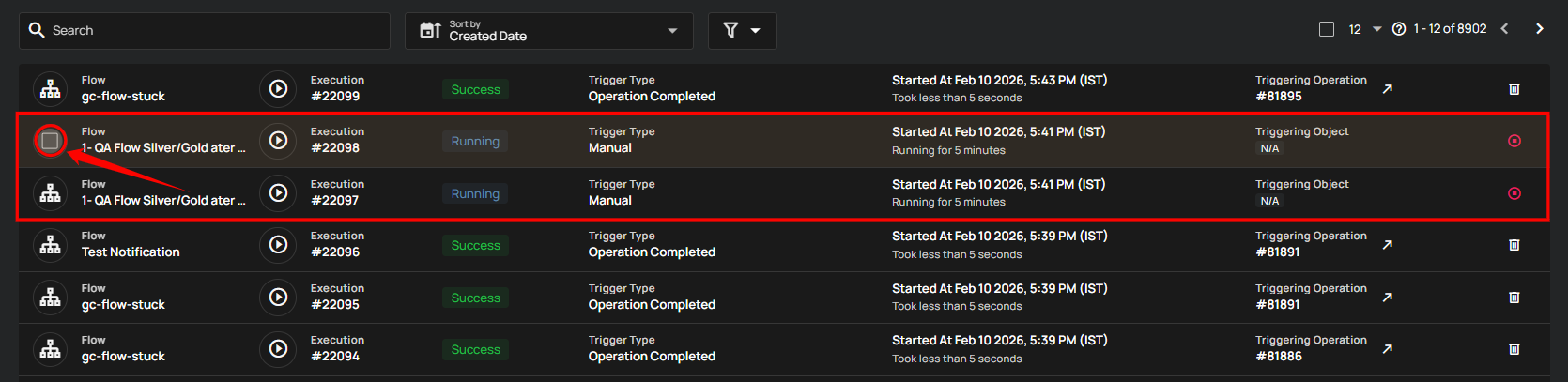Toggle the select-all checkbox in the header
Screen dimensions: 1568x382
point(1327,29)
